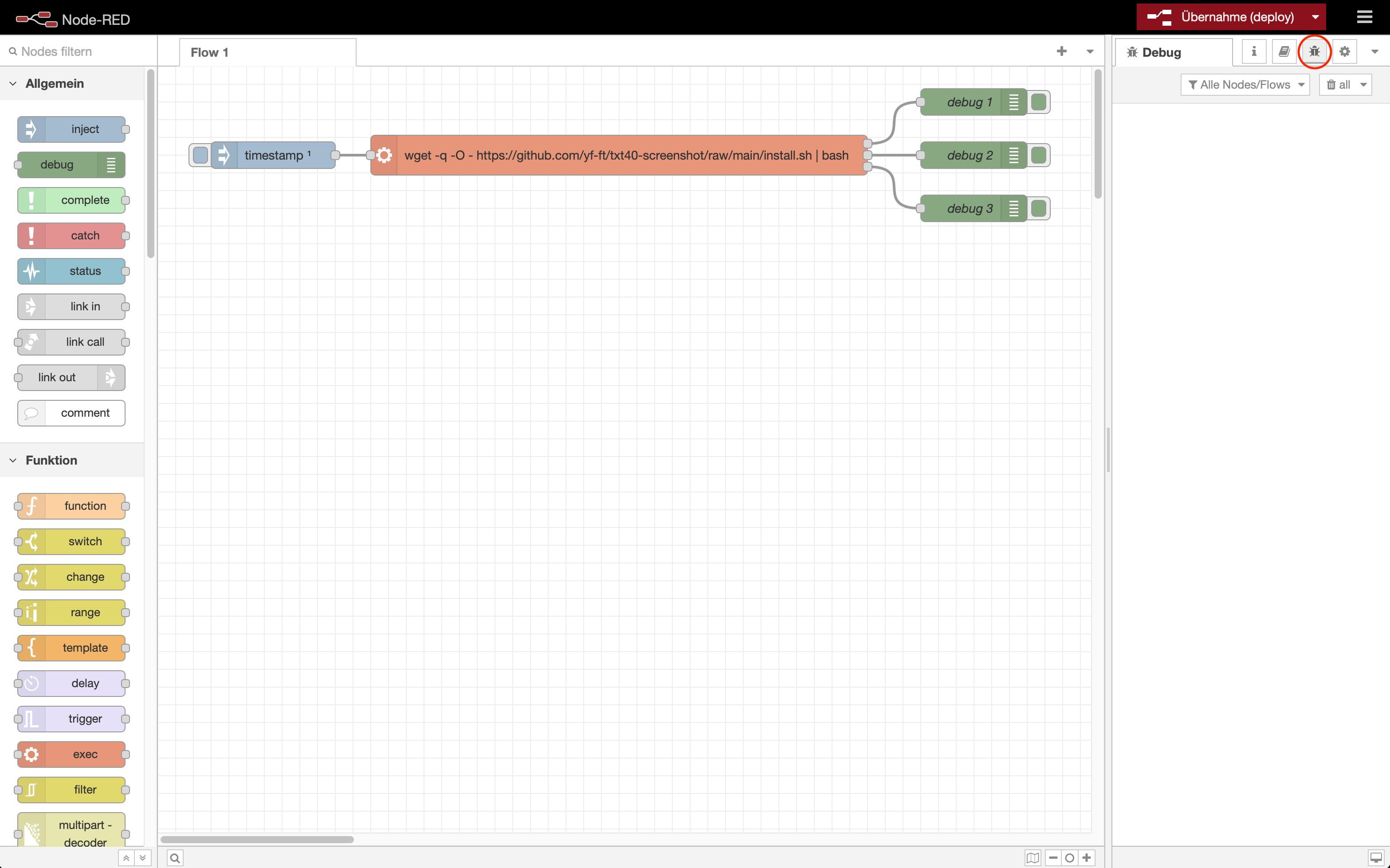Select the function node in palette
The height and width of the screenshot is (868, 1390).
71,506
